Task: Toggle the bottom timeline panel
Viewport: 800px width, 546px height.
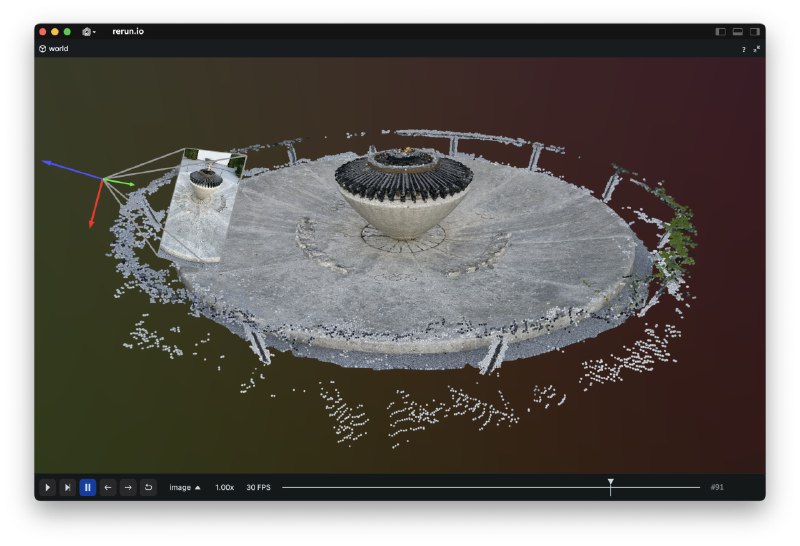Action: 737,32
